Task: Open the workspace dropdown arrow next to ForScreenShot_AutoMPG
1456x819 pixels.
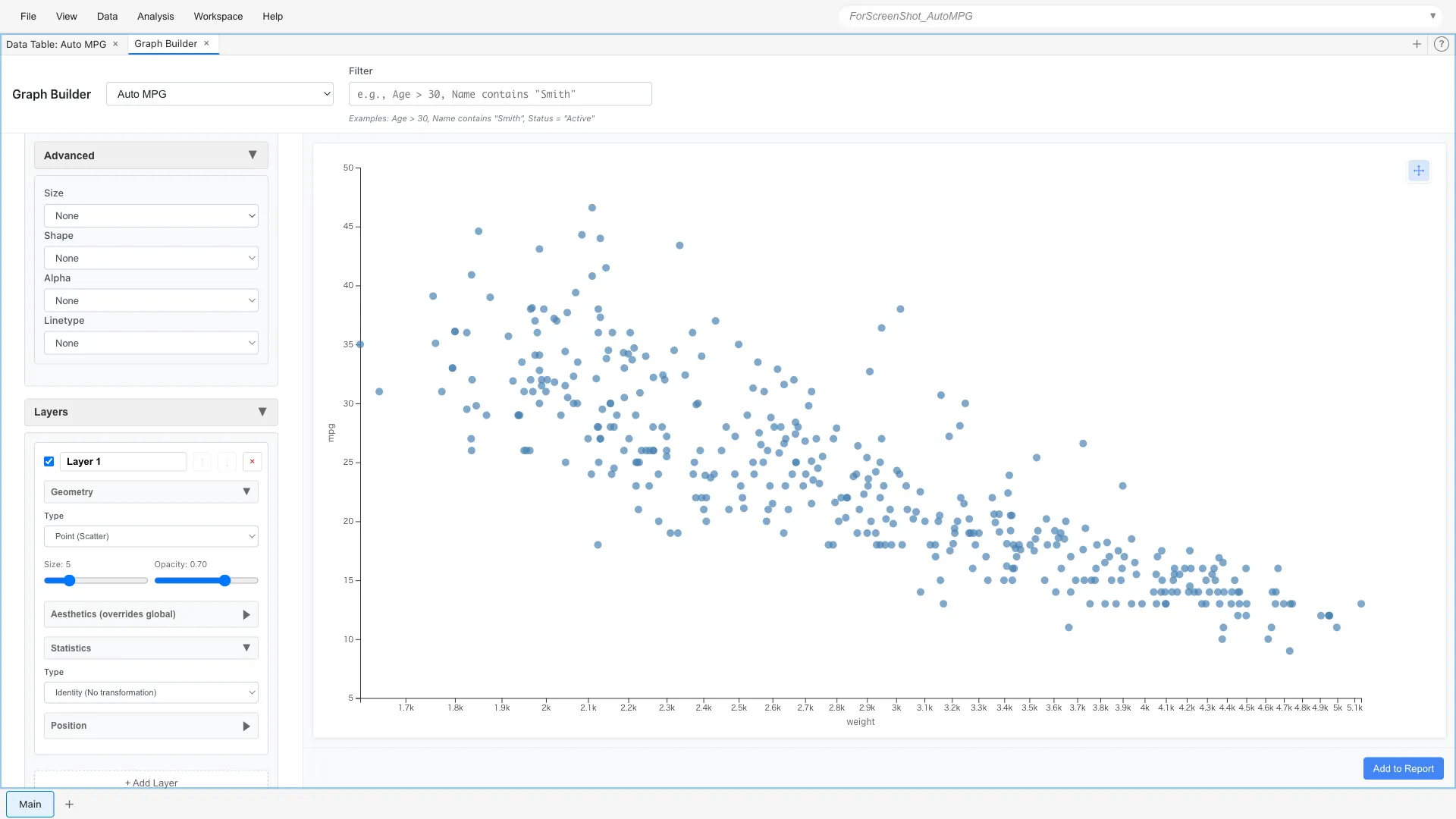Action: (1433, 15)
